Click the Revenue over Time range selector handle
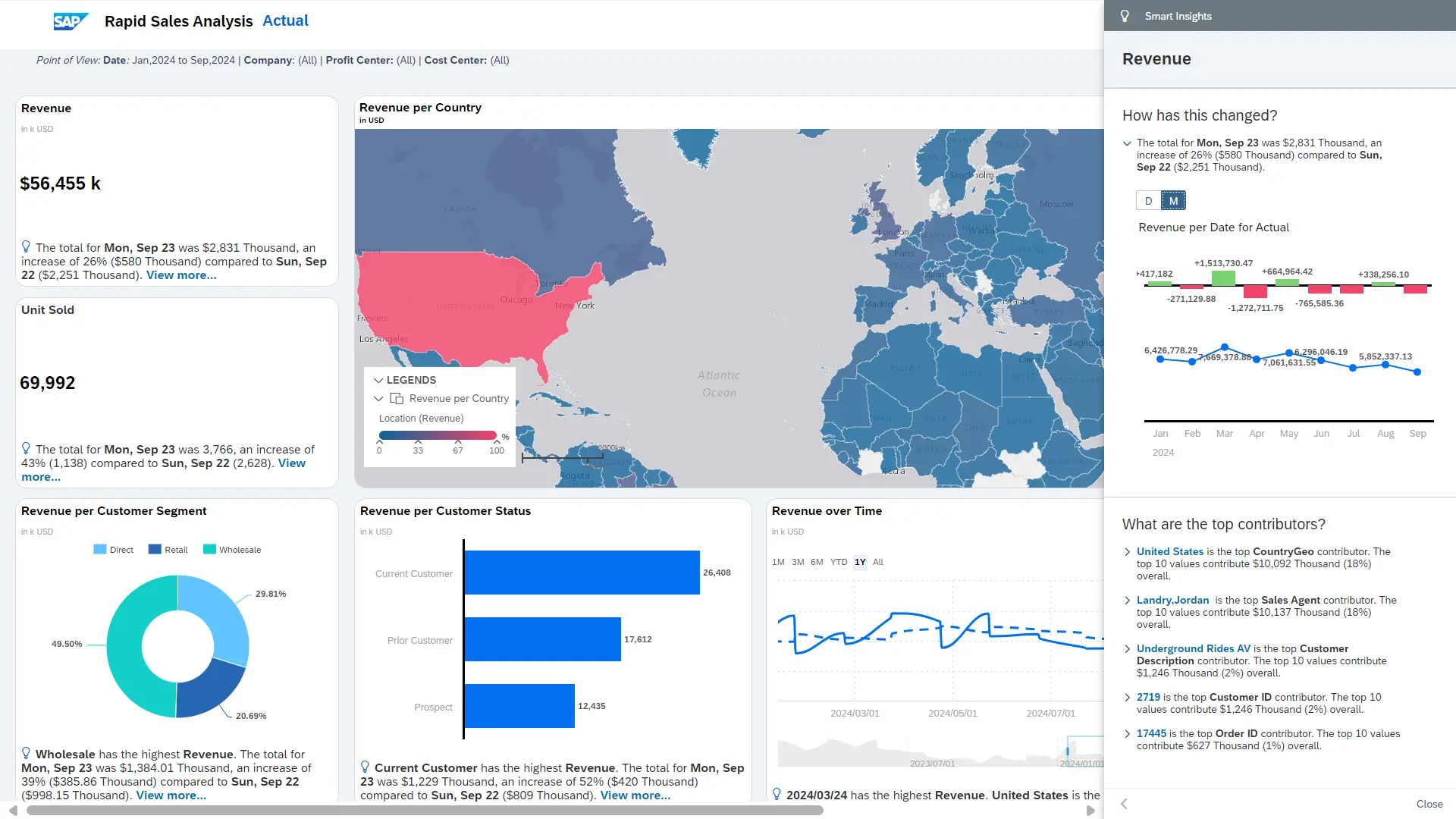 click(x=1067, y=751)
